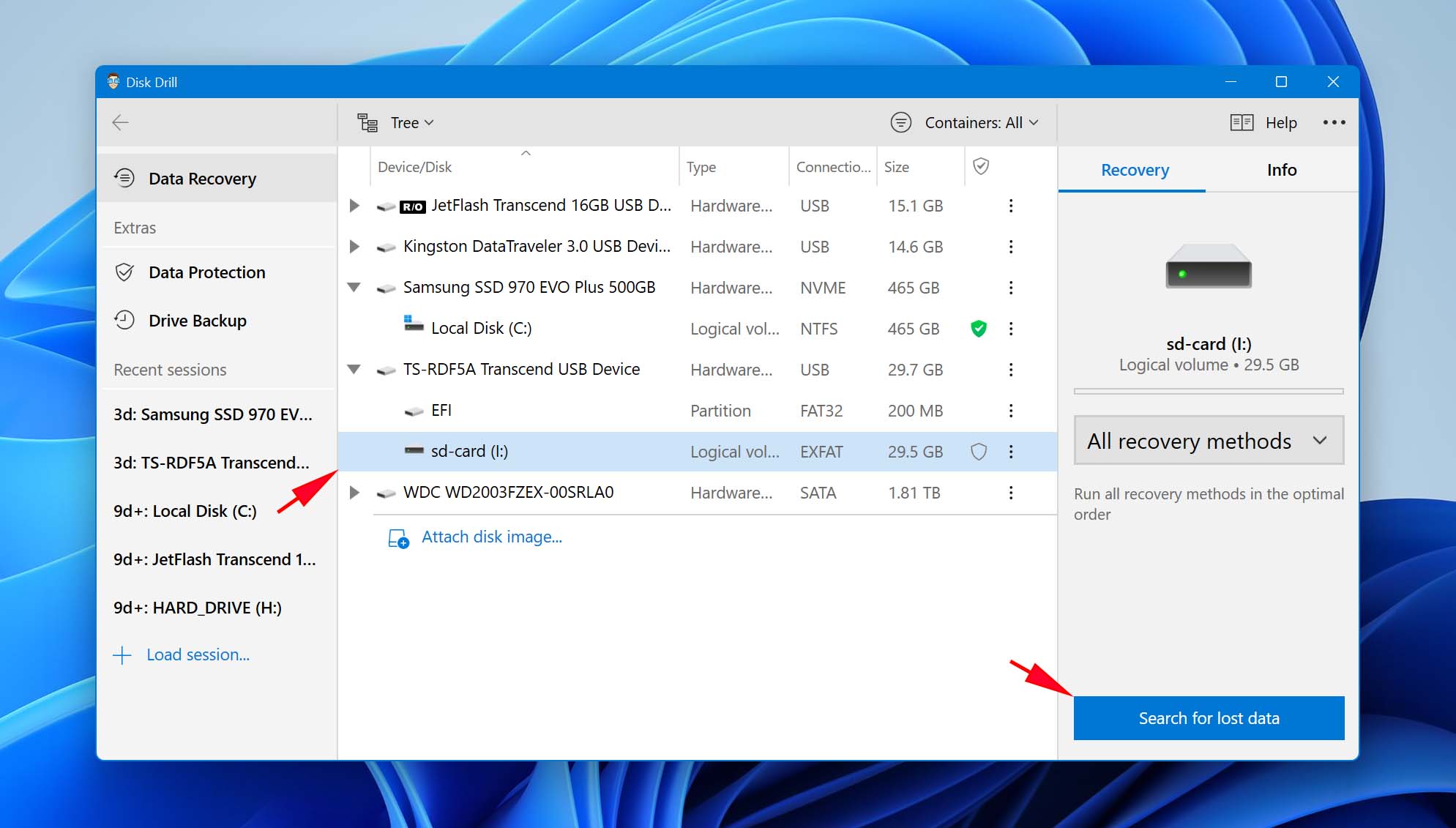Screen dimensions: 1456x828
Task: Open Drive Backup section
Action: (x=217, y=320)
